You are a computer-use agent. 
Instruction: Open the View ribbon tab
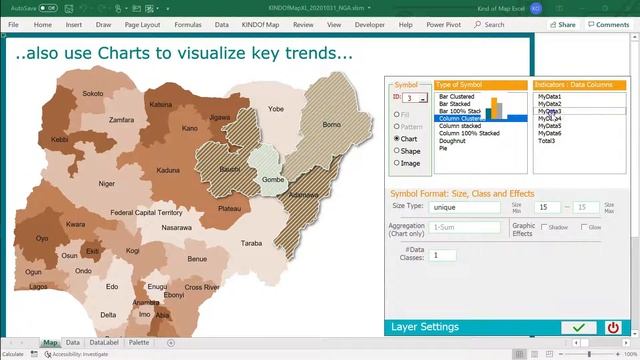click(334, 24)
